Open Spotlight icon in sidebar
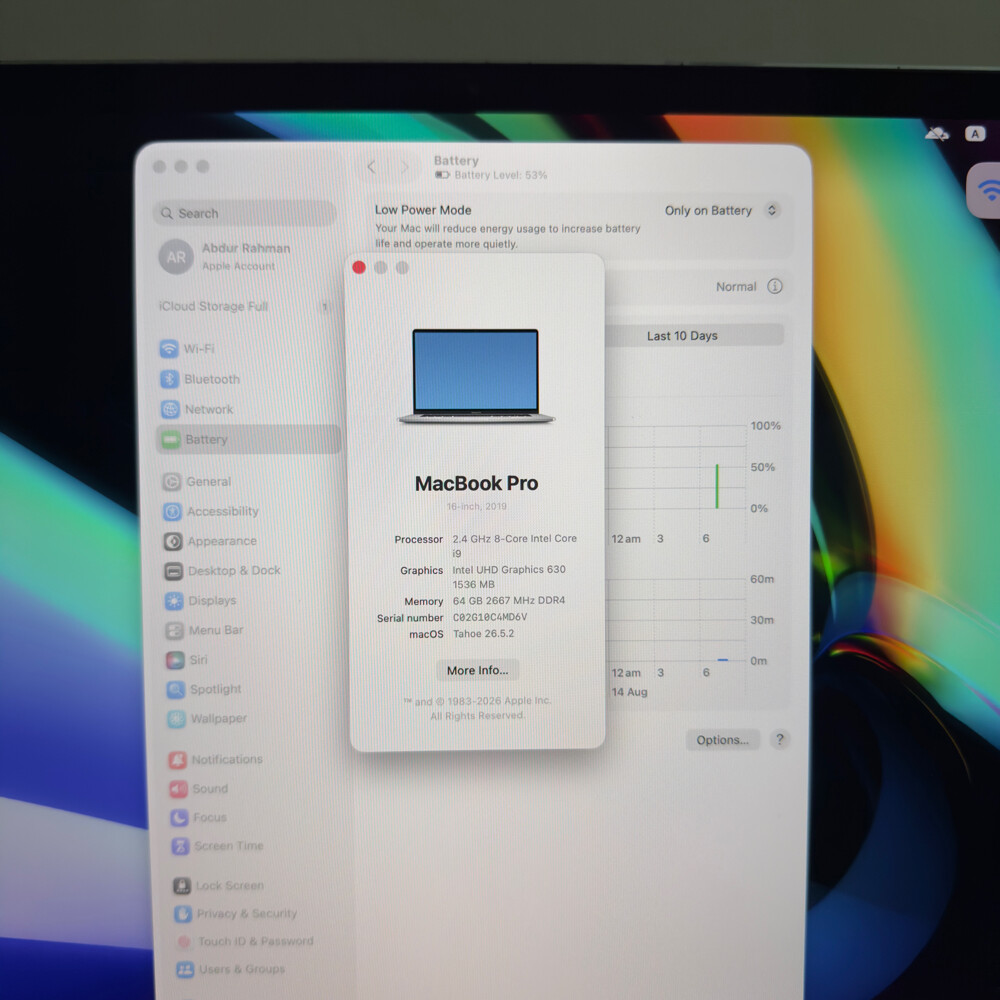The image size is (1000, 1000). pyautogui.click(x=177, y=689)
